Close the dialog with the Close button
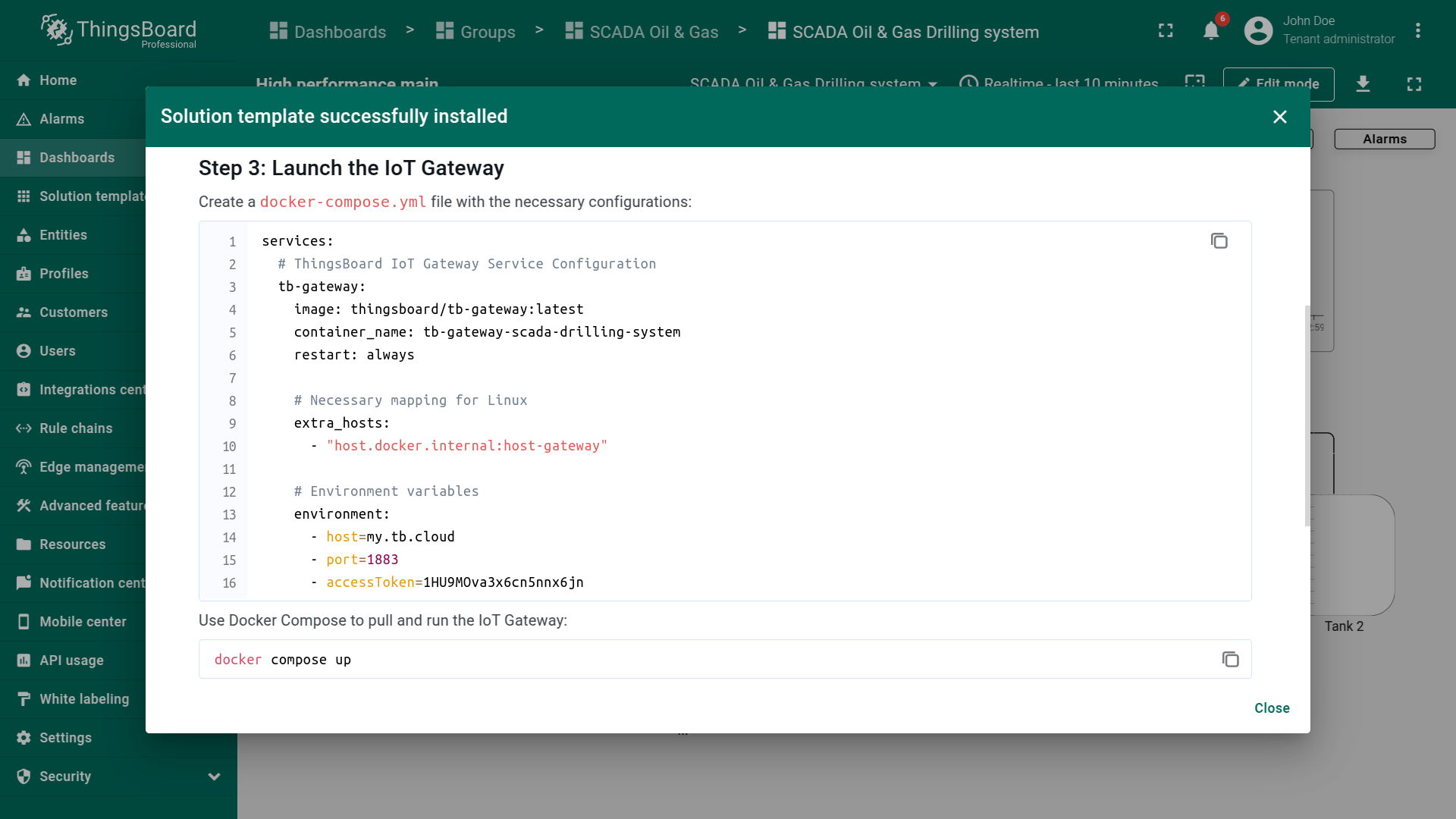Image resolution: width=1456 pixels, height=819 pixels. pos(1271,708)
